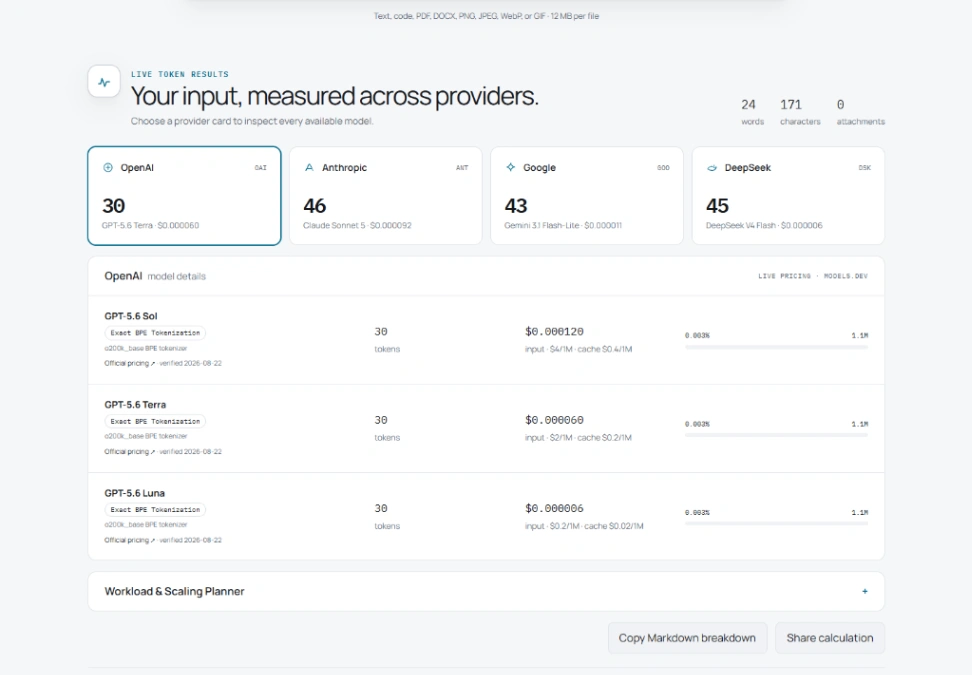Screen dimensions: 972x675
Task: Click the live token results pulse icon
Action: pos(104,82)
